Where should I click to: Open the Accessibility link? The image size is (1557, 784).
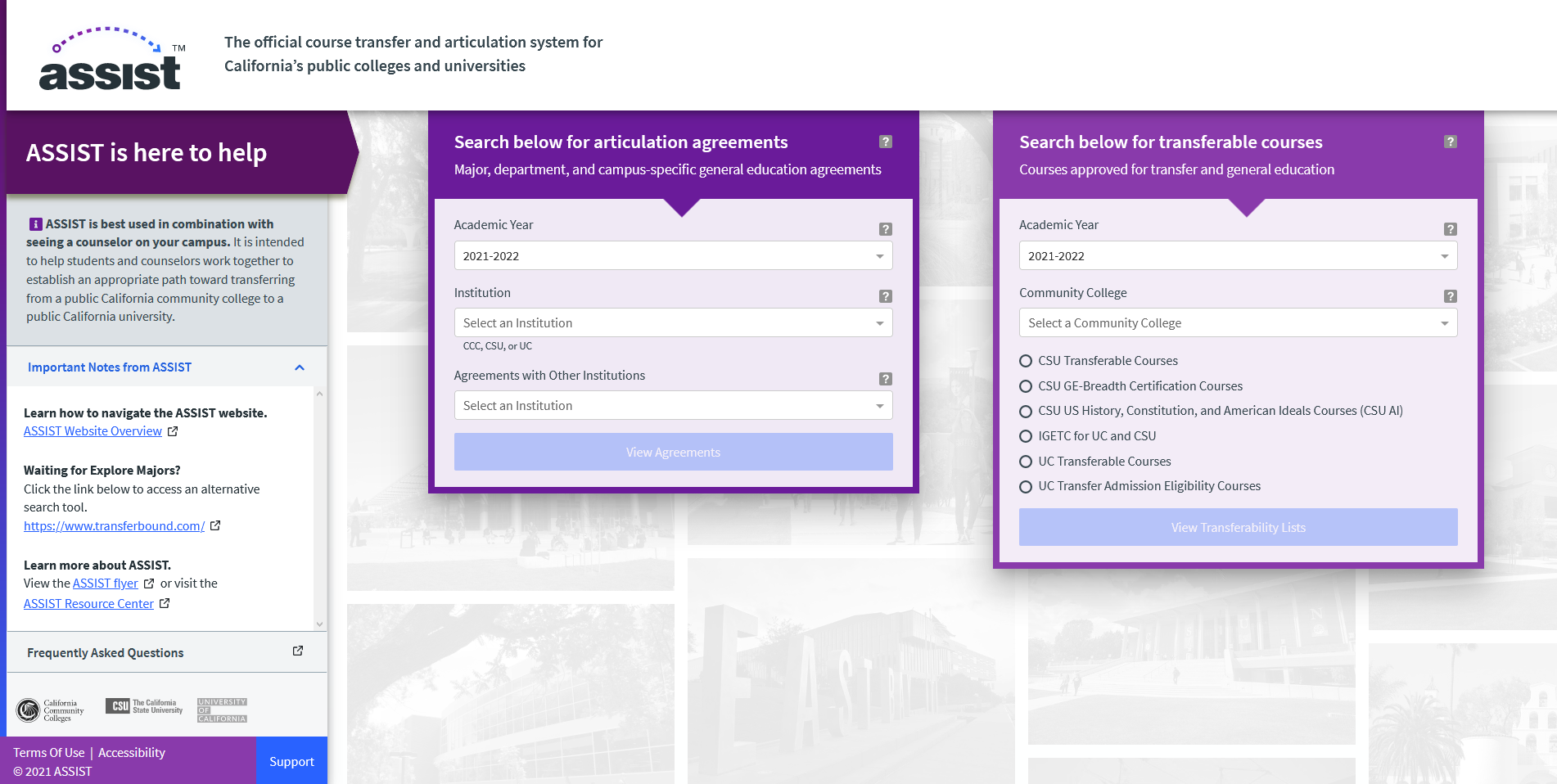(x=132, y=752)
